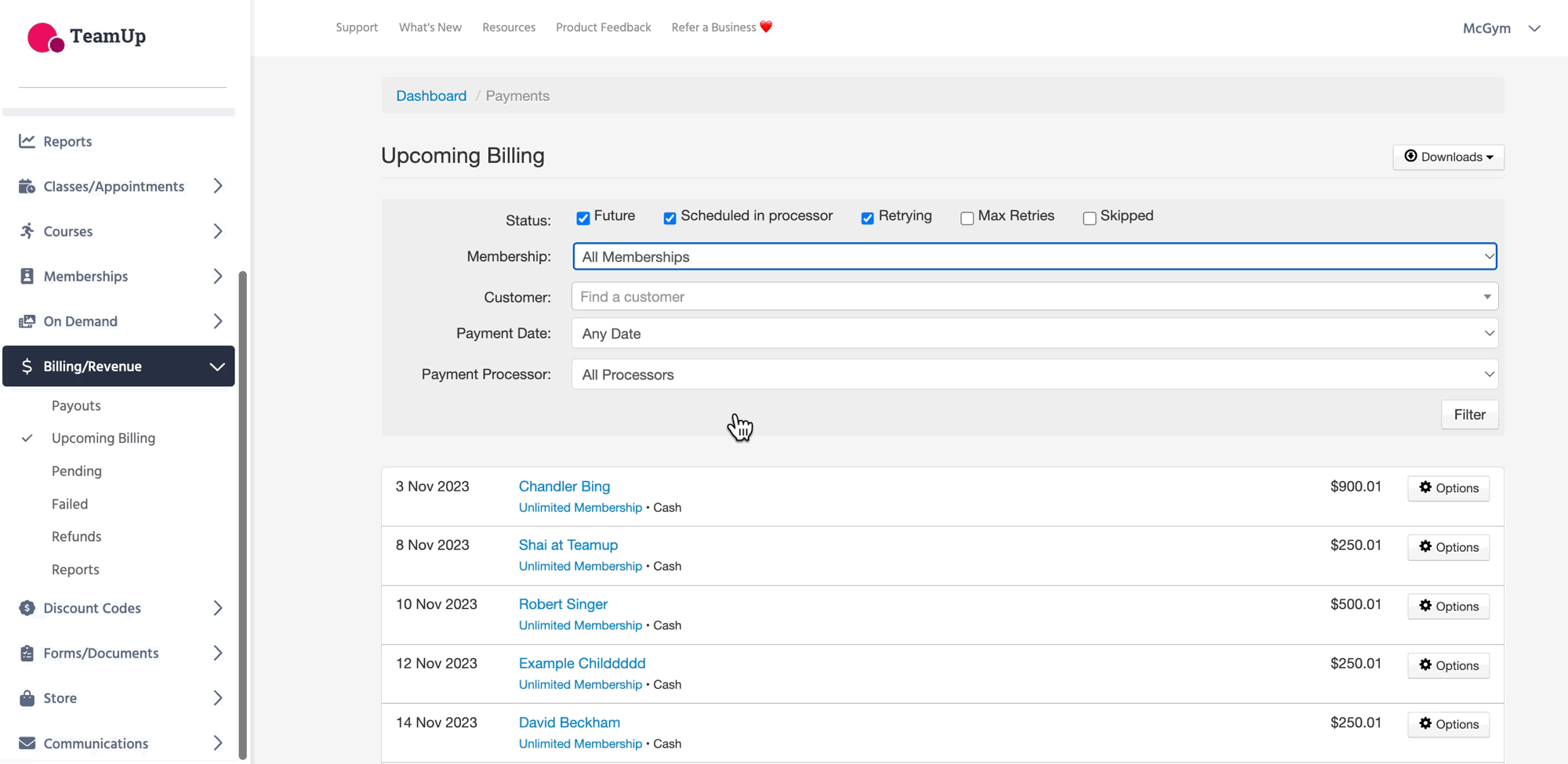Click the Discount Codes tag icon
The image size is (1568, 764).
click(27, 608)
